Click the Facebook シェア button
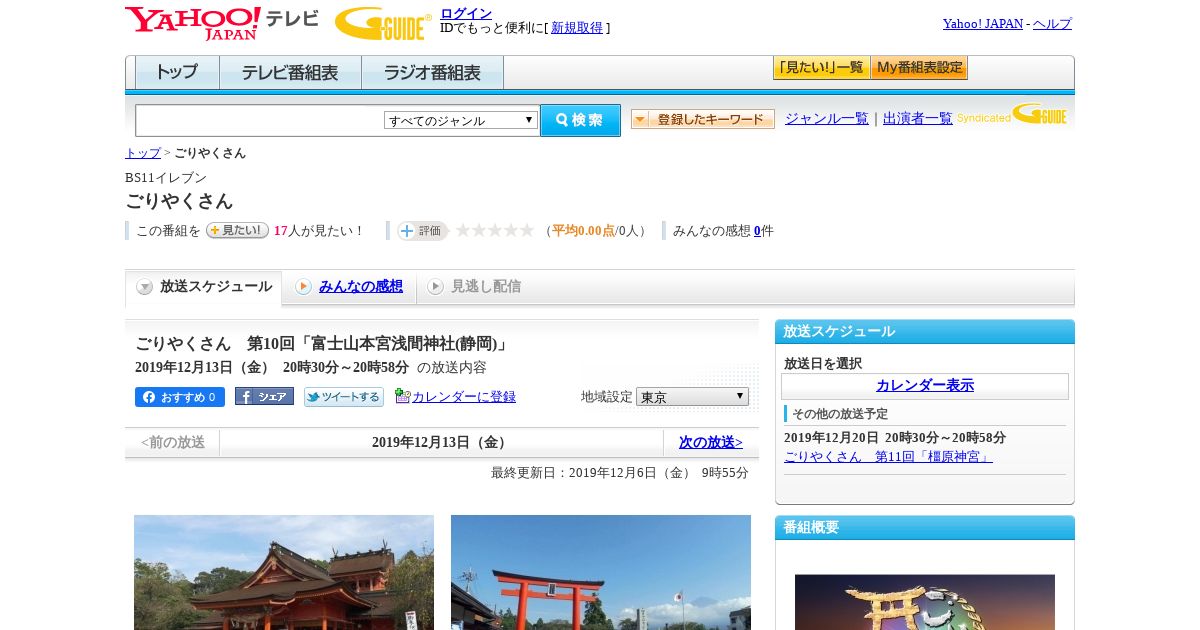The image size is (1200, 630). point(264,396)
